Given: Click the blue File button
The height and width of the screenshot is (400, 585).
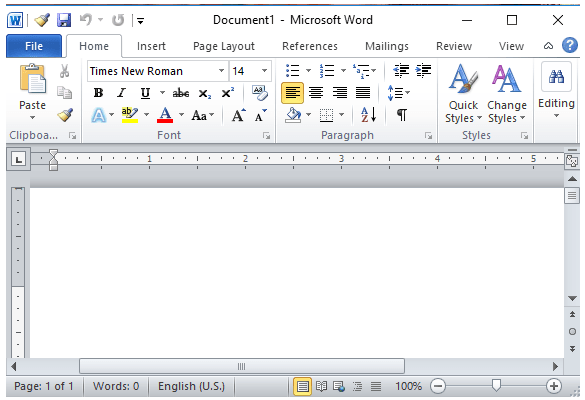Looking at the screenshot, I should (34, 46).
